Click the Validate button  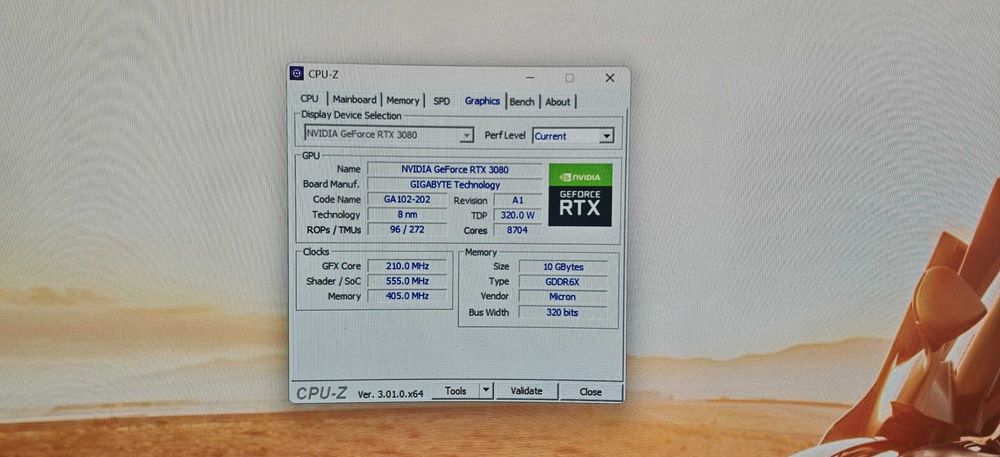coord(527,391)
